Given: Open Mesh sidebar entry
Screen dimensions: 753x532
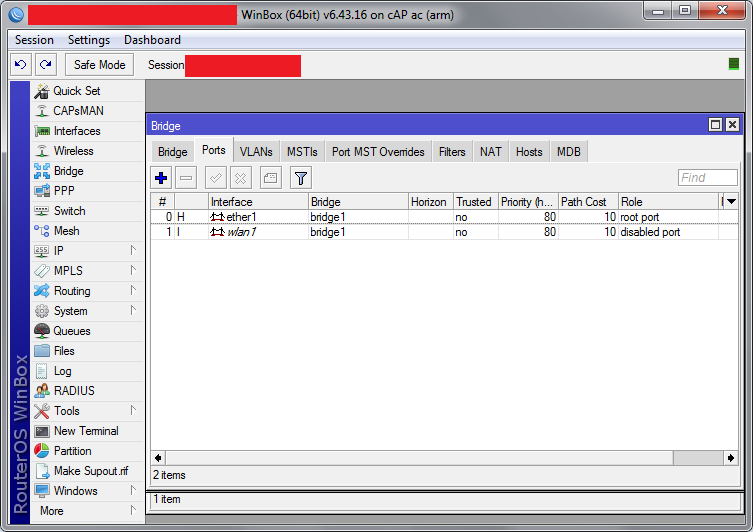Looking at the screenshot, I should (88, 231).
